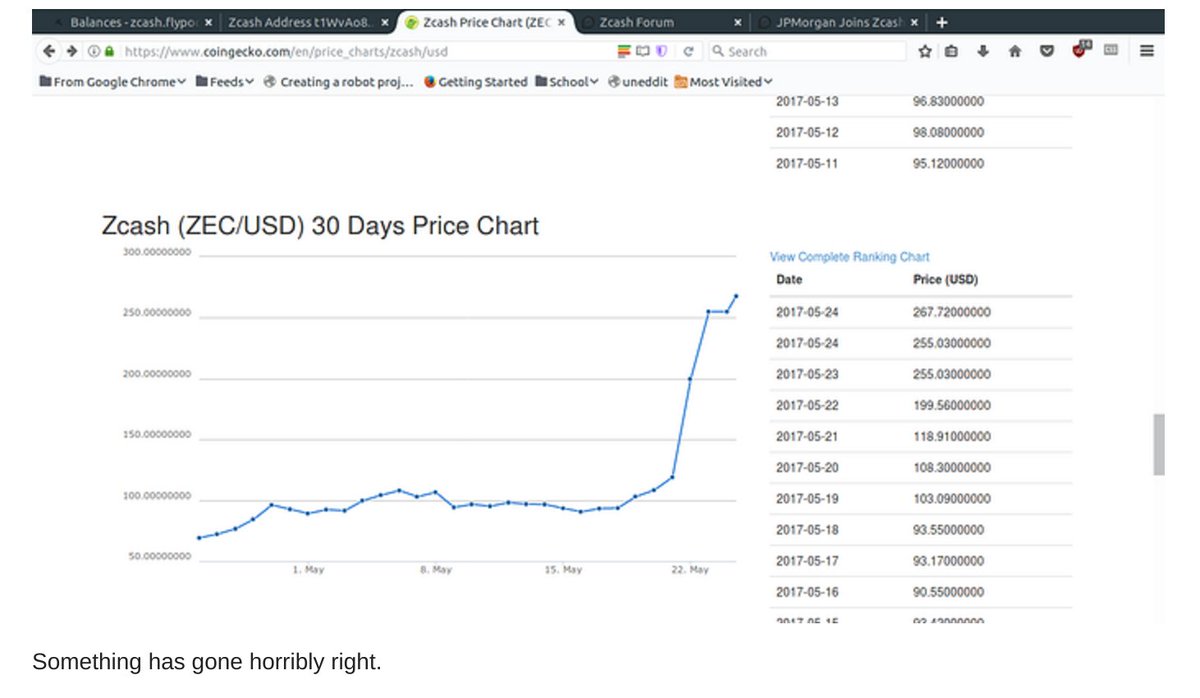The height and width of the screenshot is (698, 1200).
Task: Select the price 98.08000000 cell
Action: coord(948,132)
